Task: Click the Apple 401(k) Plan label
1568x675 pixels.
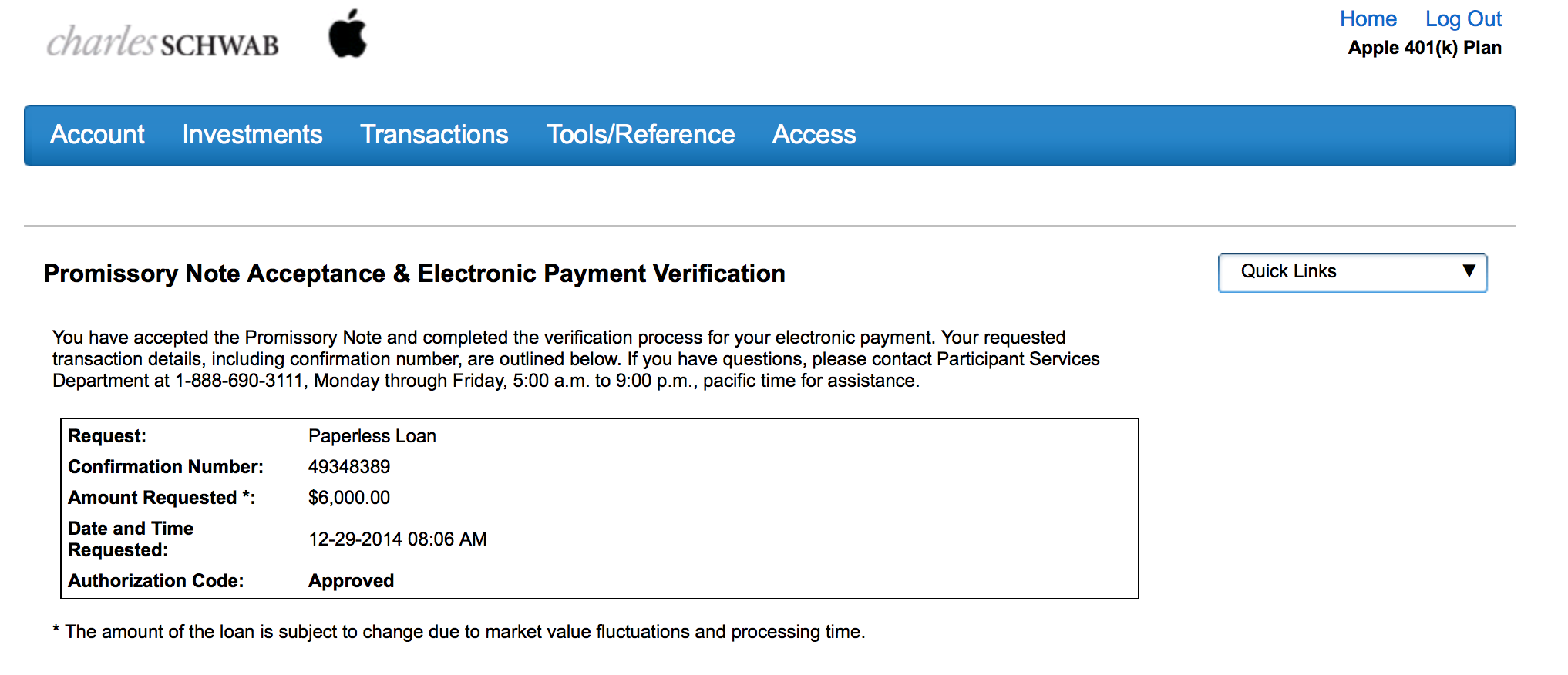Action: click(x=1425, y=48)
